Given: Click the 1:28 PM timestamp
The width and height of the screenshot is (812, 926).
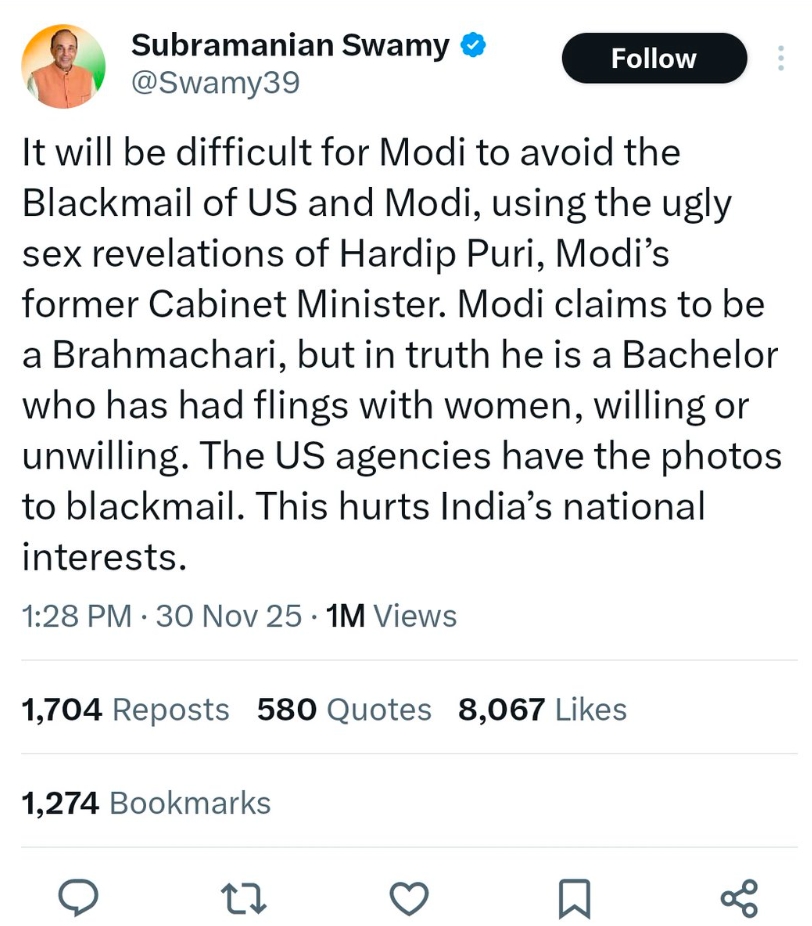Looking at the screenshot, I should 76,616.
